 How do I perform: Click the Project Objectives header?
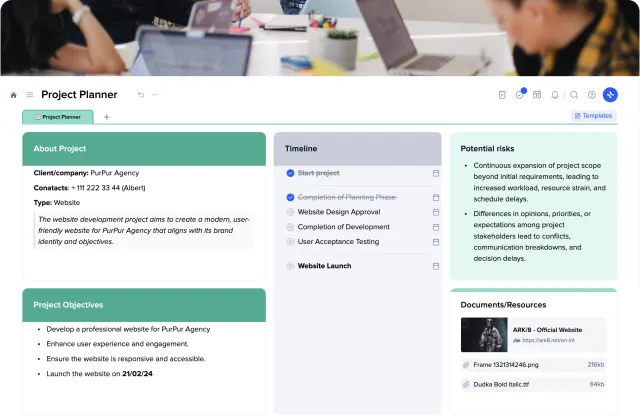point(144,305)
